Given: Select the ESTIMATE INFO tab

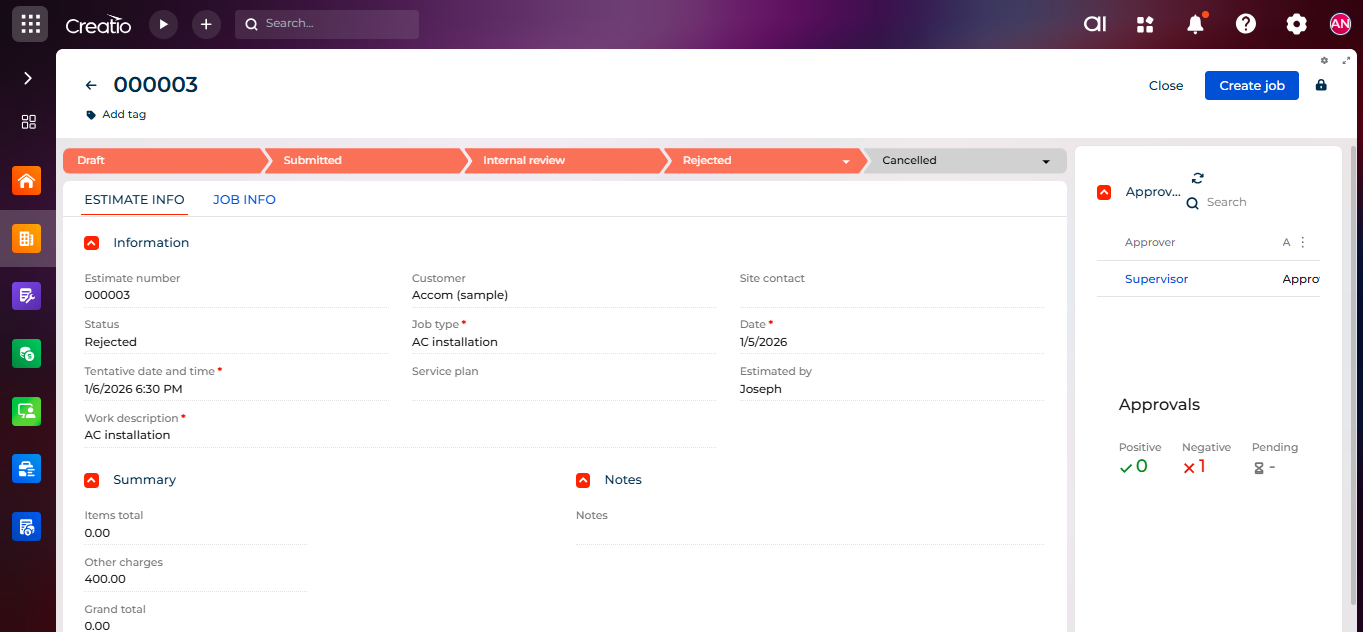Looking at the screenshot, I should point(134,200).
